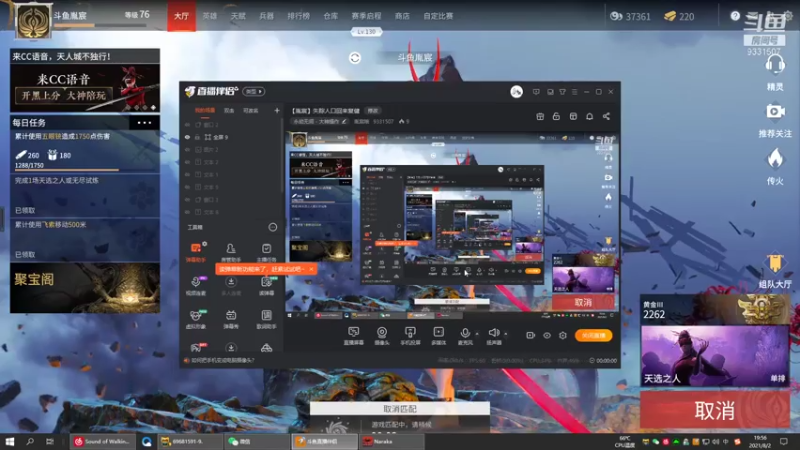Open the 商店 shop tab
The height and width of the screenshot is (450, 800).
coord(402,16)
